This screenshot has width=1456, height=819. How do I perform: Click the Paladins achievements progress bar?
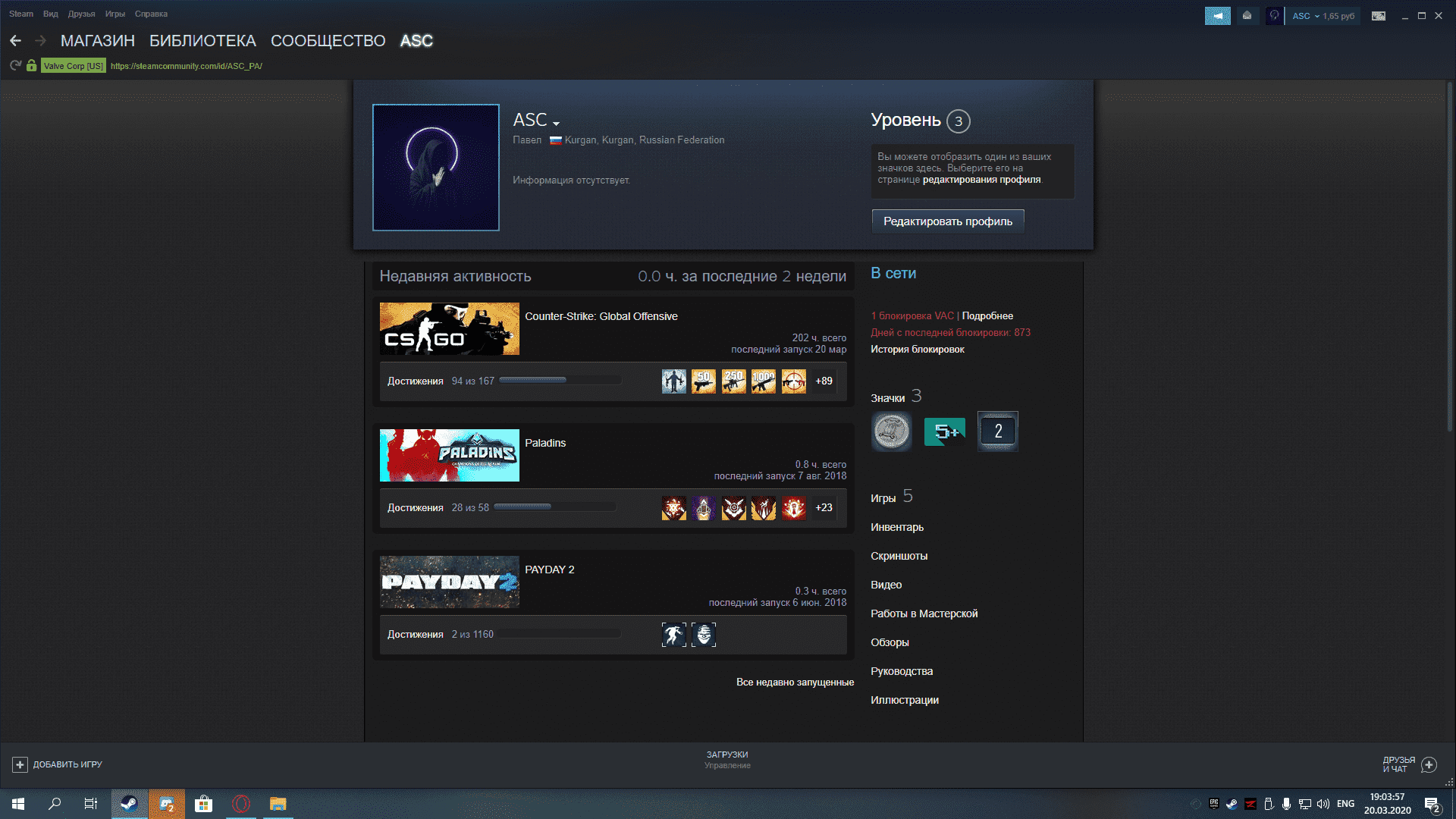pos(555,507)
